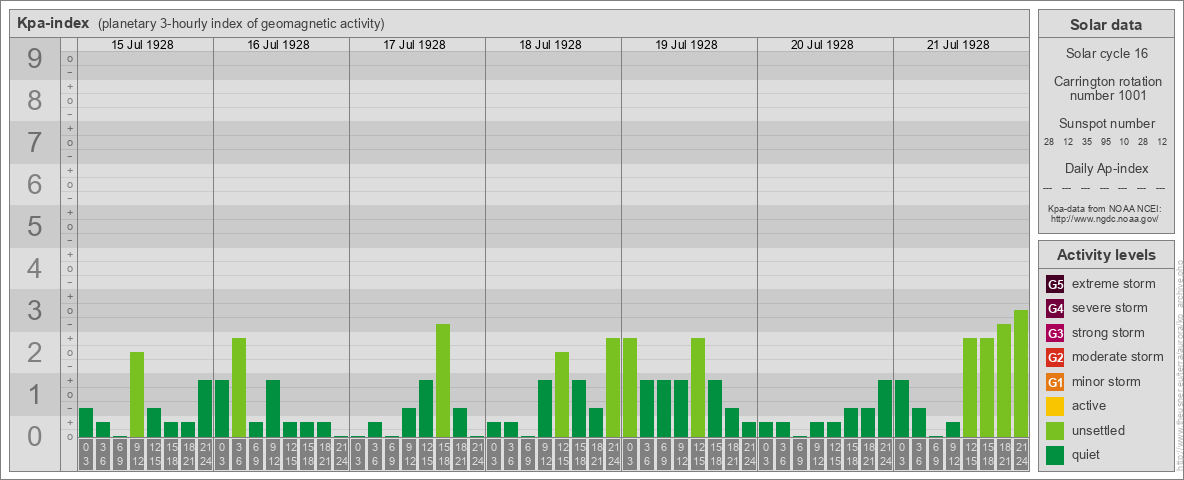Click the light green 12–15 bar on 19 Jul
1184x480 pixels.
coord(698,388)
